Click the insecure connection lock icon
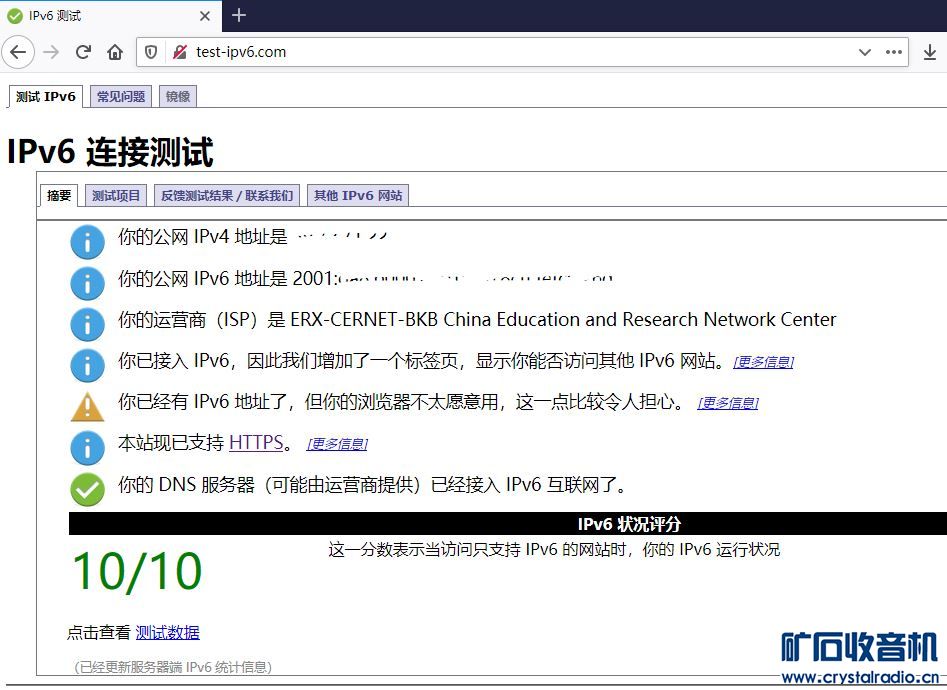The image size is (947, 690). 180,52
